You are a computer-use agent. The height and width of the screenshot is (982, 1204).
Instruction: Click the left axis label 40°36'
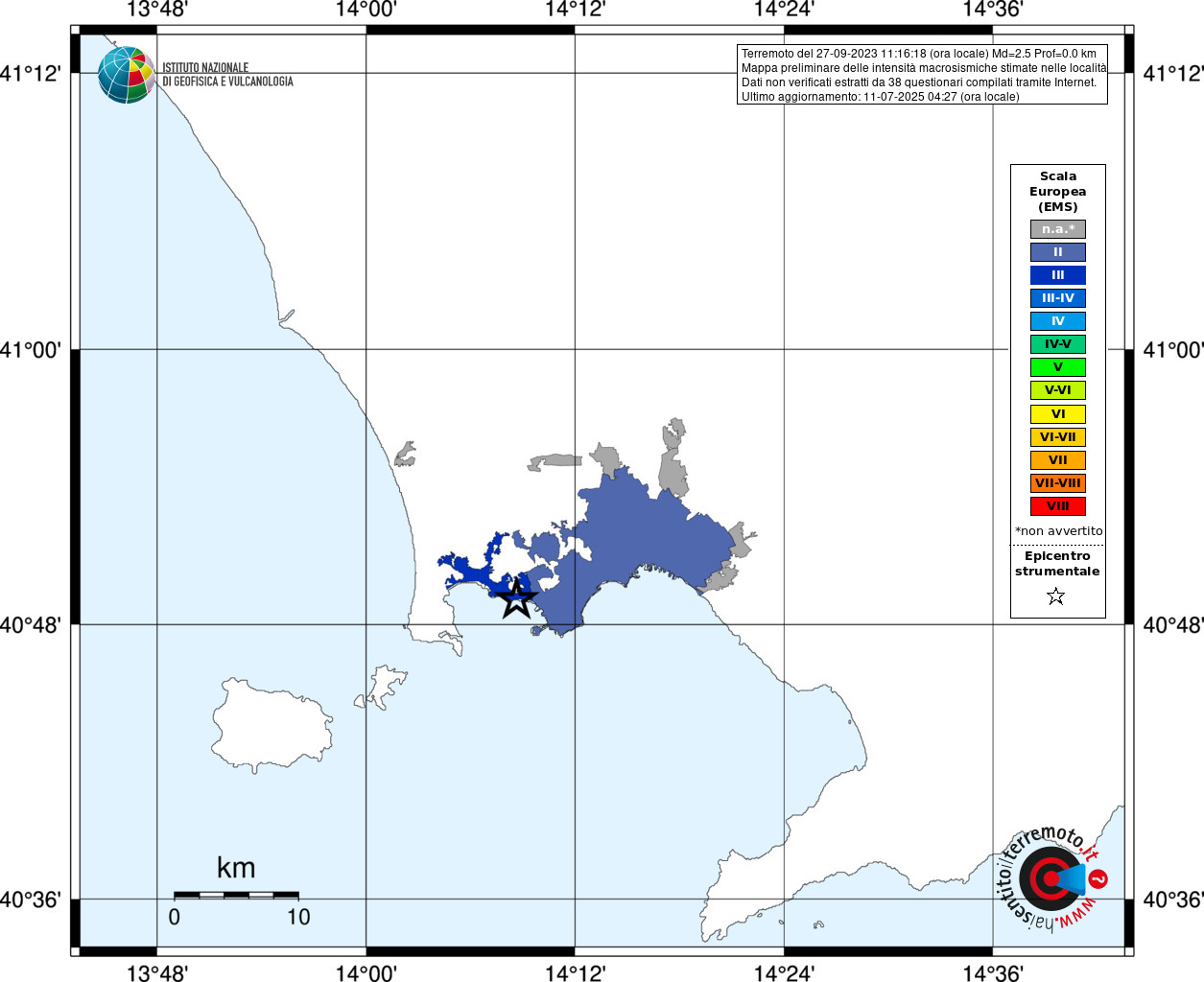(x=31, y=900)
